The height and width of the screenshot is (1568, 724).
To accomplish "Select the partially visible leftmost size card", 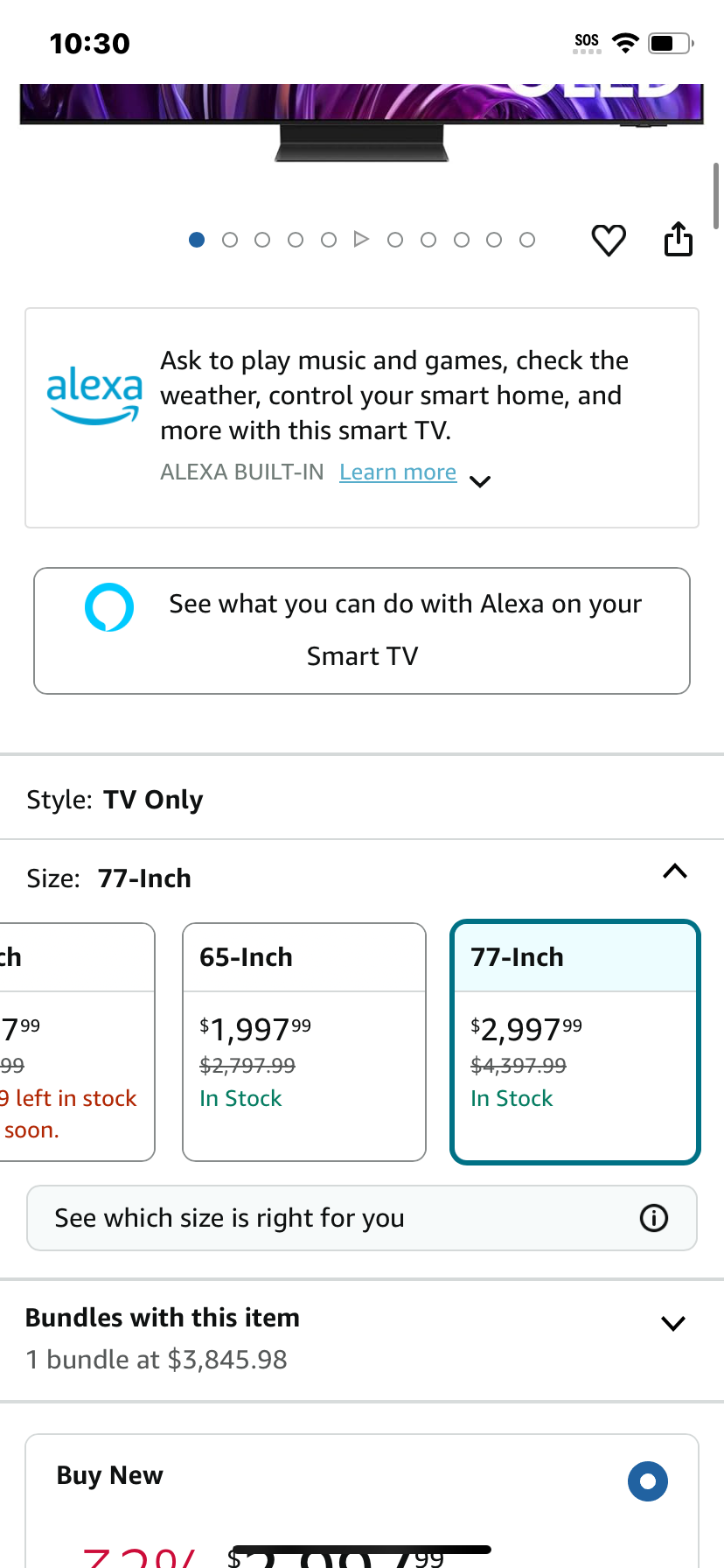I will [x=77, y=1042].
